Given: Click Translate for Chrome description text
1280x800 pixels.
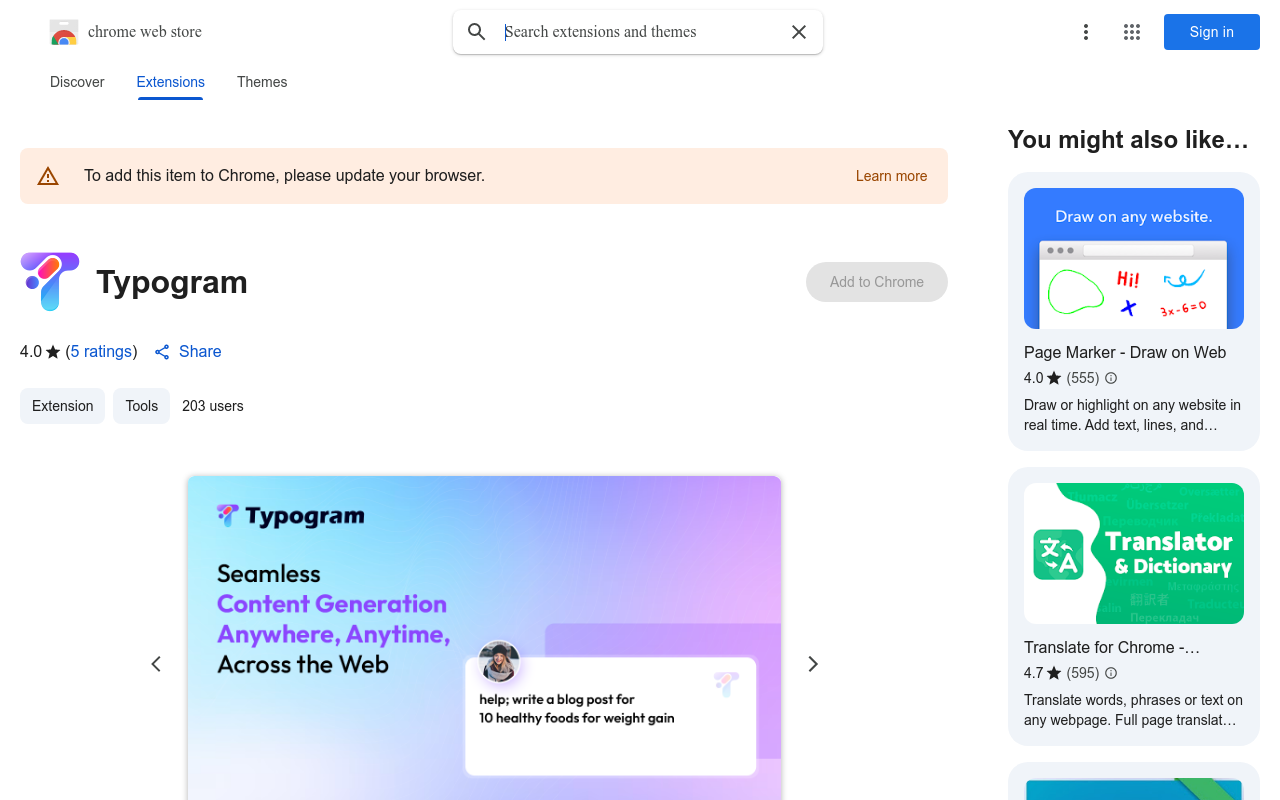Looking at the screenshot, I should 1133,710.
